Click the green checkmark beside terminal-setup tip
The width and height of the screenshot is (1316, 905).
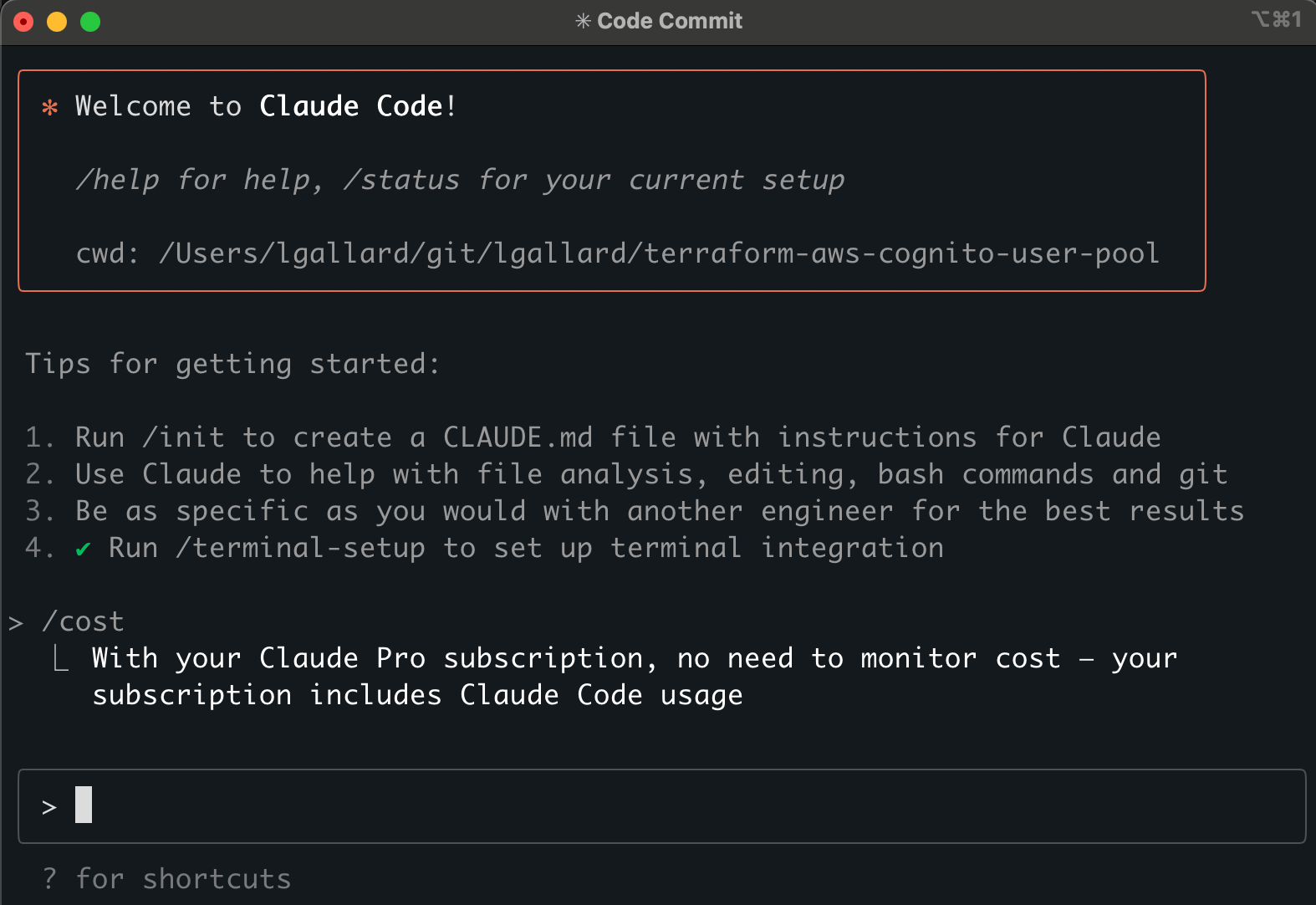click(x=83, y=550)
